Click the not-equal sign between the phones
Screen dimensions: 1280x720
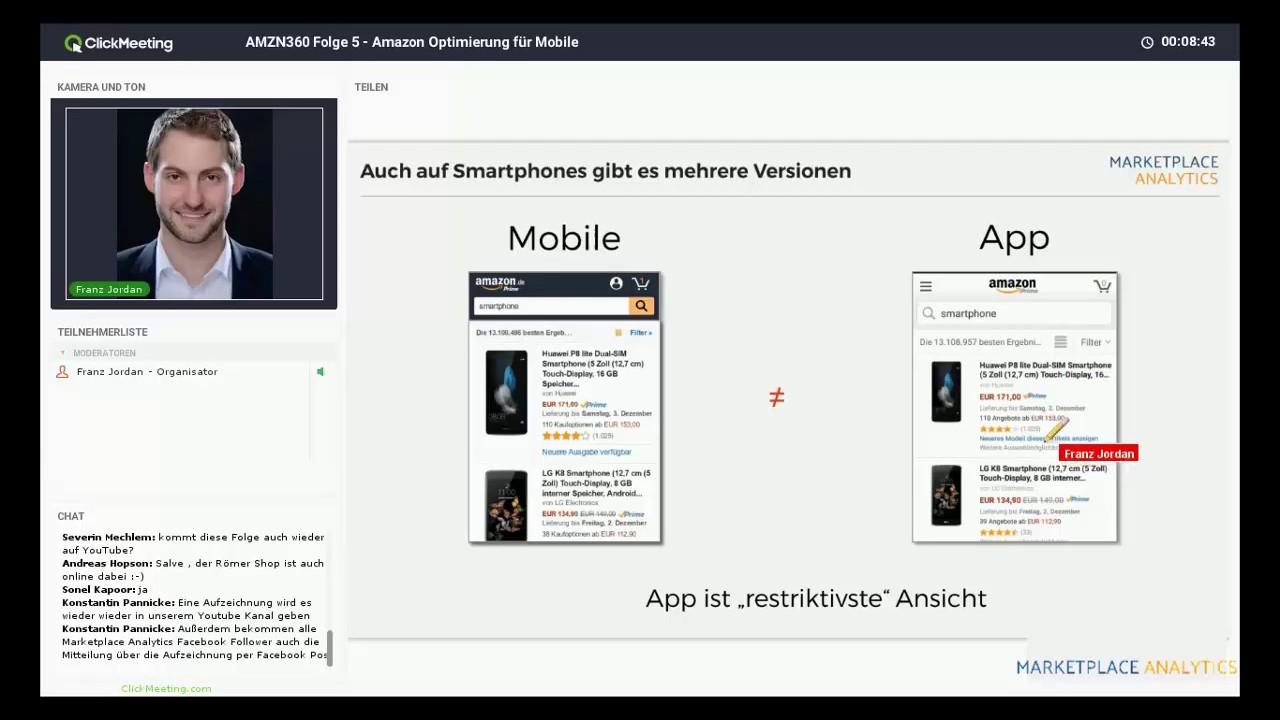tap(777, 398)
